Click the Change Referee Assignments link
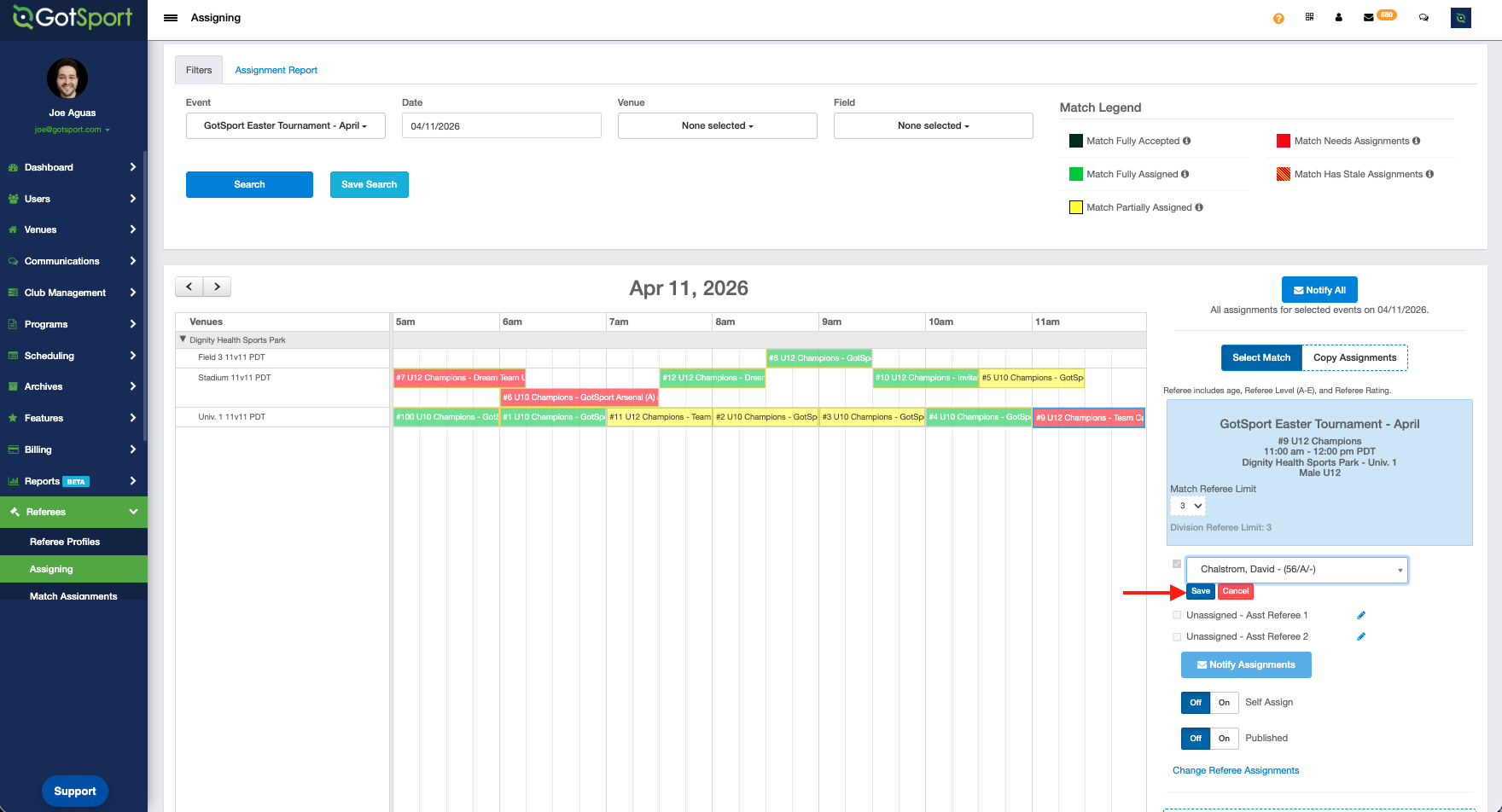Screen dimensions: 1502x812 click(x=1235, y=770)
